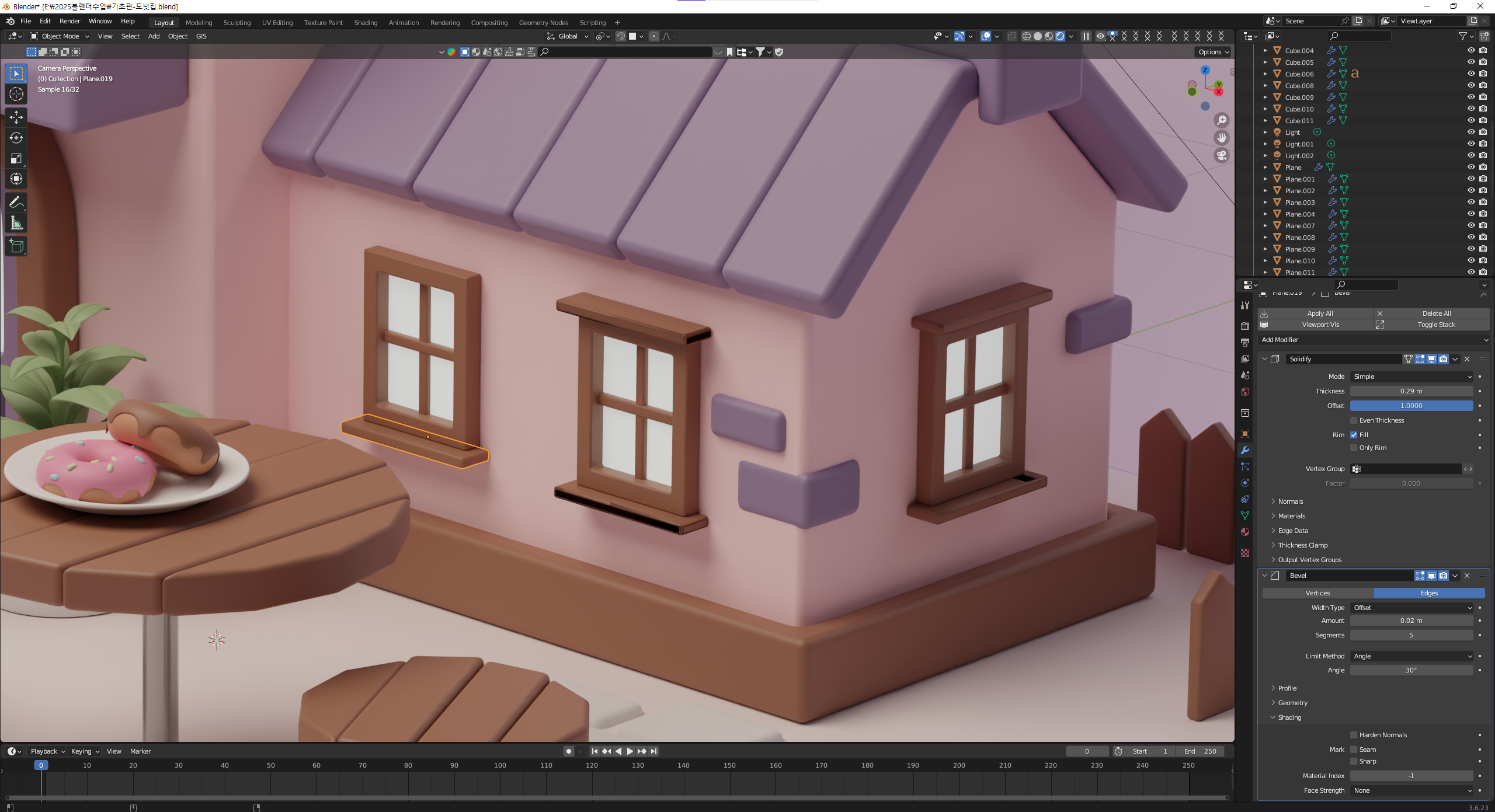
Task: Open the GIS menu in viewport header
Action: pyautogui.click(x=201, y=36)
